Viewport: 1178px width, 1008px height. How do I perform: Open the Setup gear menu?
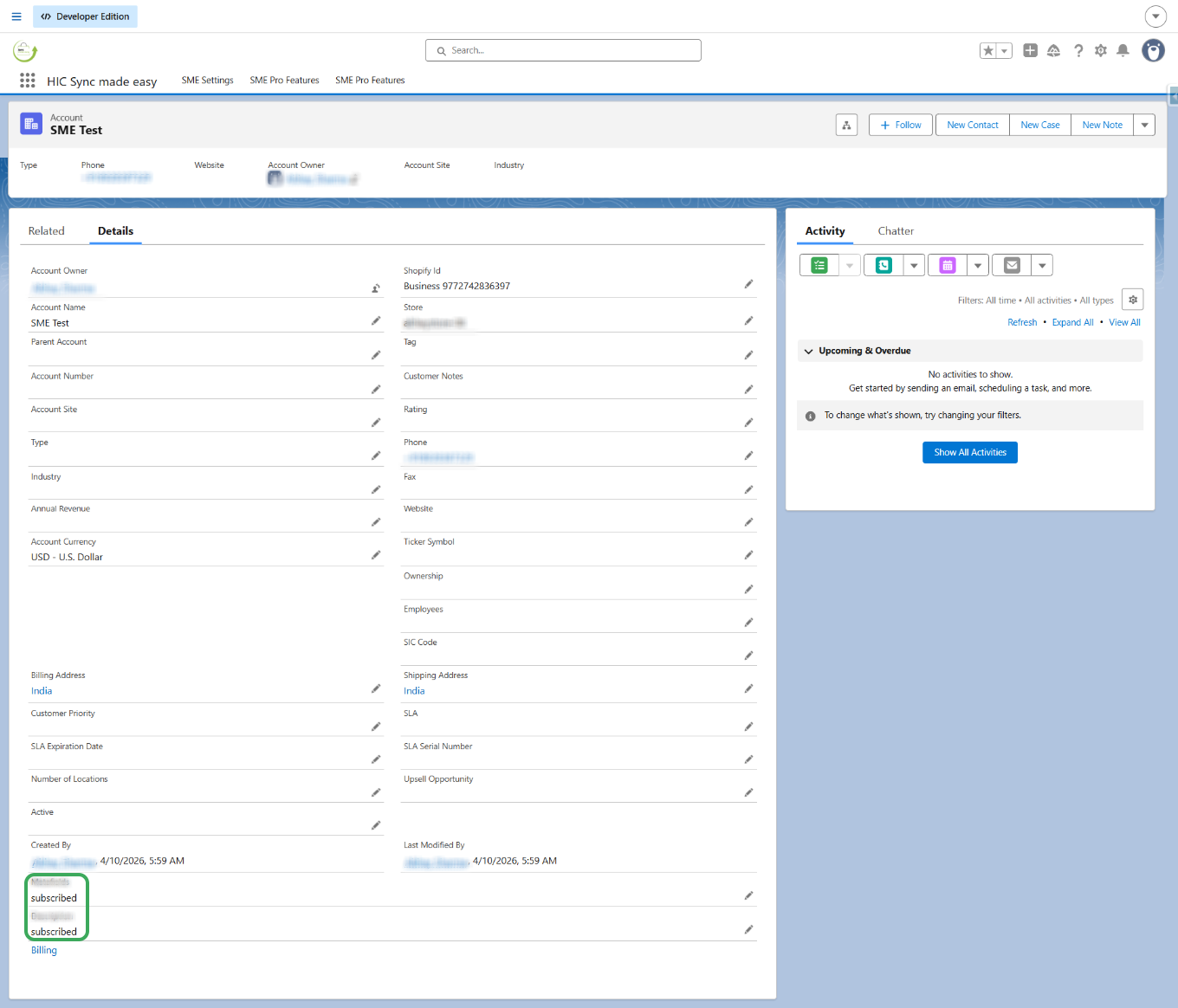[x=1100, y=51]
